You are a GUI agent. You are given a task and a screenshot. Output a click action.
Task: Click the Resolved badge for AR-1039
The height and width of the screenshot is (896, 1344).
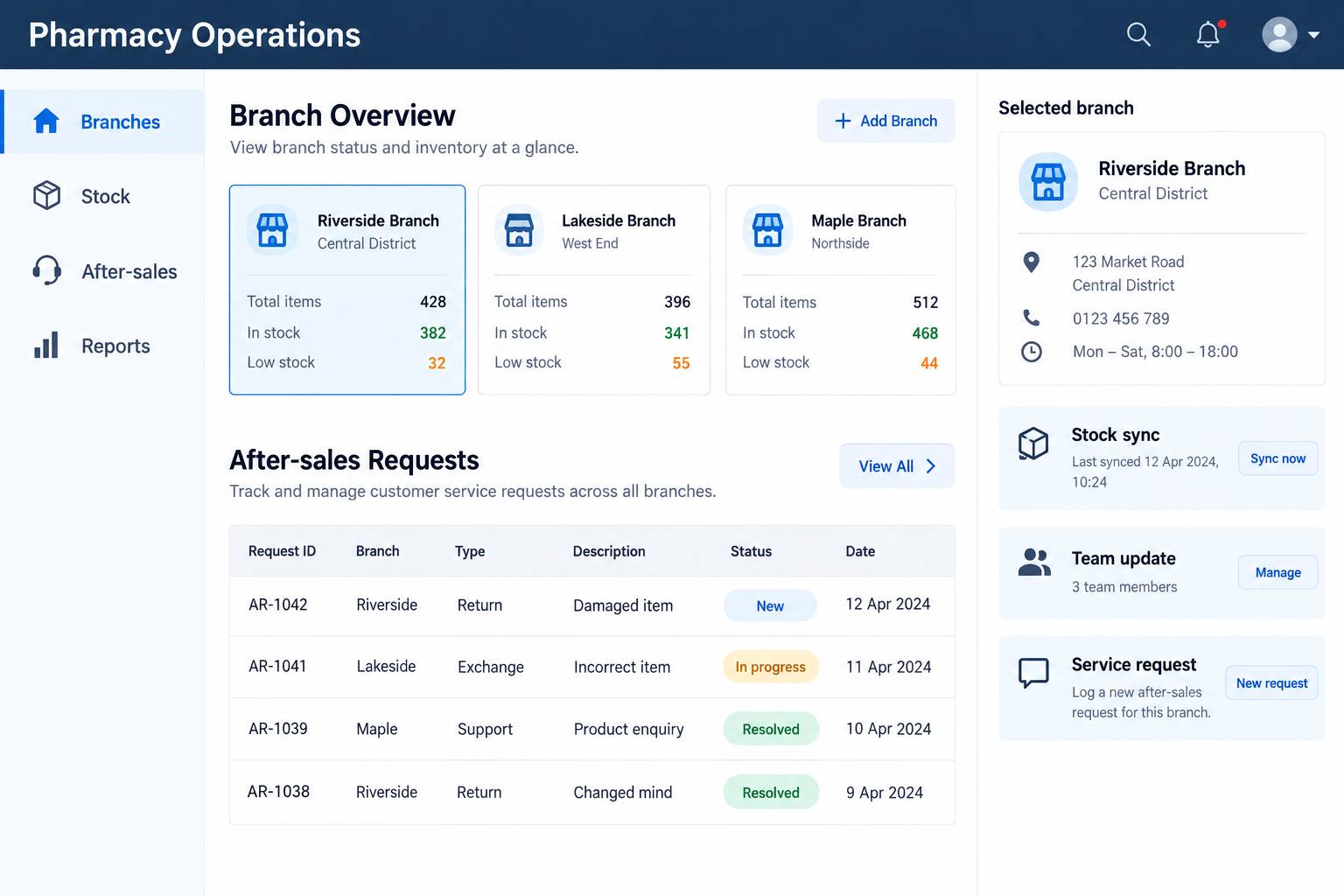[x=771, y=729]
